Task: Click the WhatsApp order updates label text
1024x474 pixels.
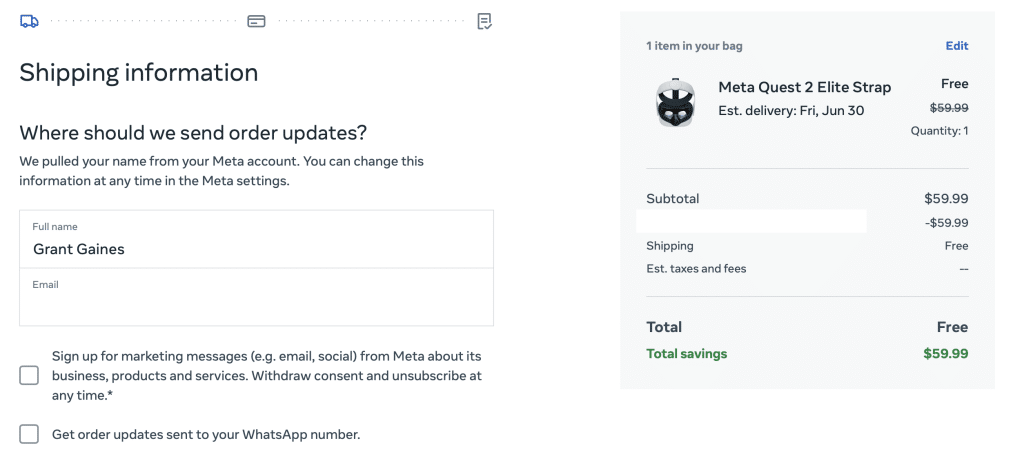Action: 206,434
